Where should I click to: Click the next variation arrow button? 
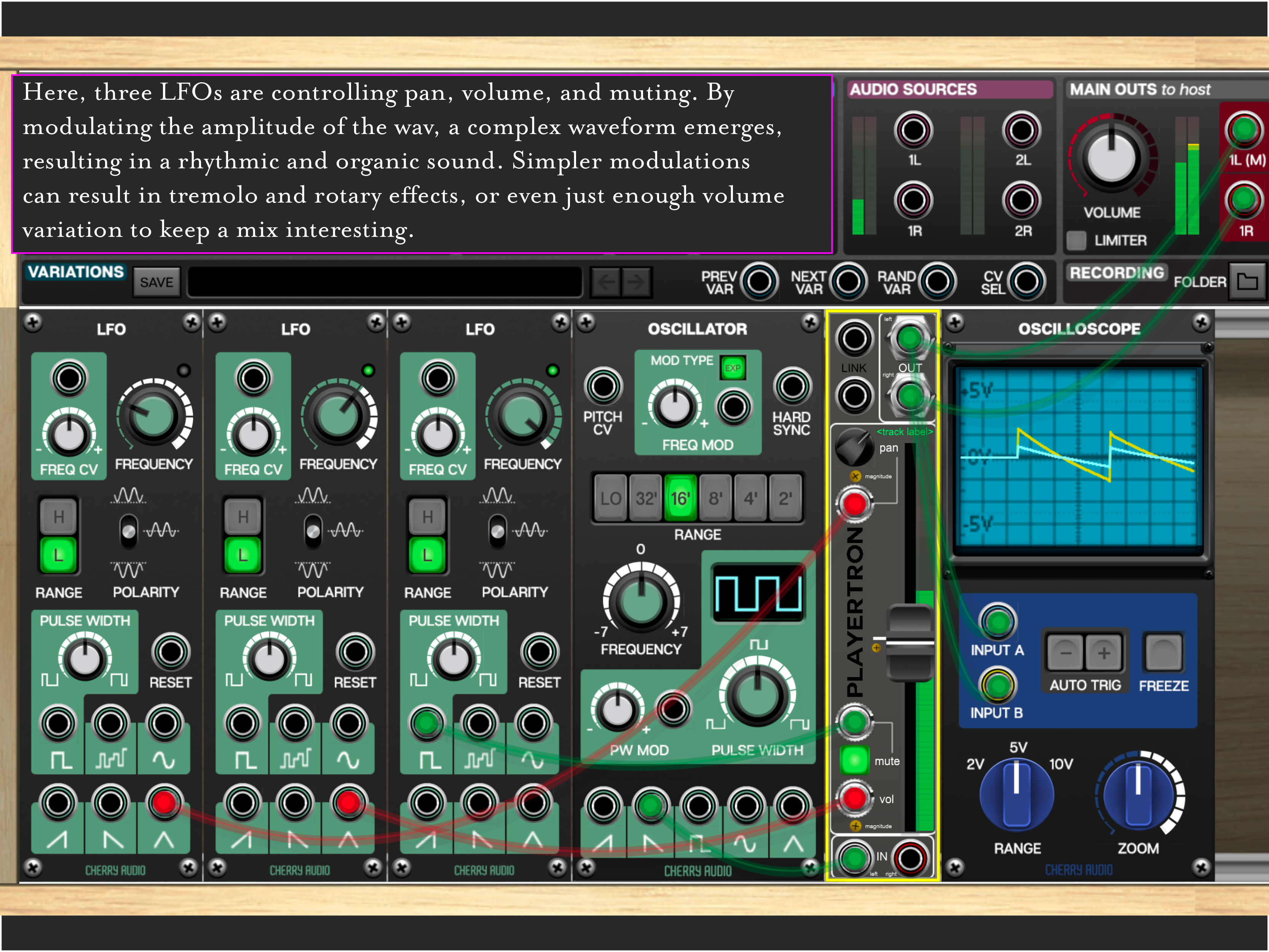pos(636,282)
